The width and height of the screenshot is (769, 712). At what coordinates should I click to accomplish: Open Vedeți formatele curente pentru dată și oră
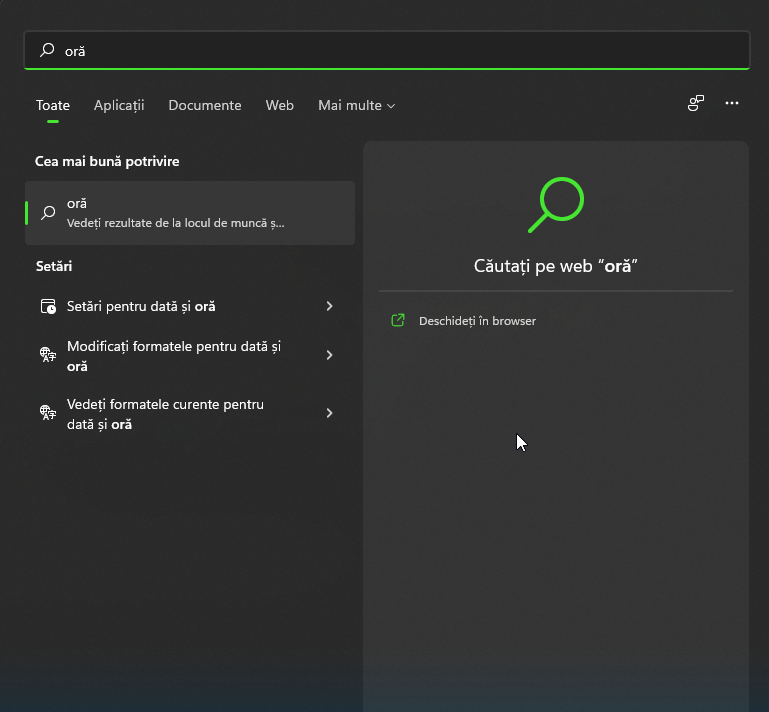coord(190,413)
